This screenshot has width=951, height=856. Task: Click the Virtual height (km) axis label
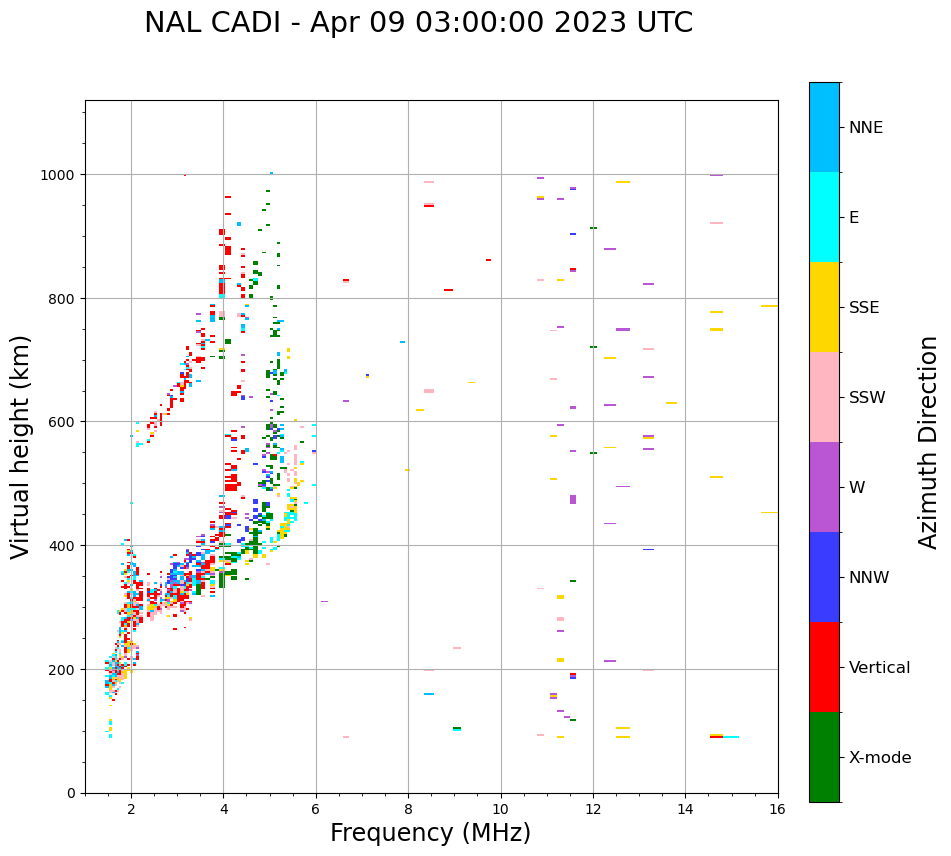(21, 446)
